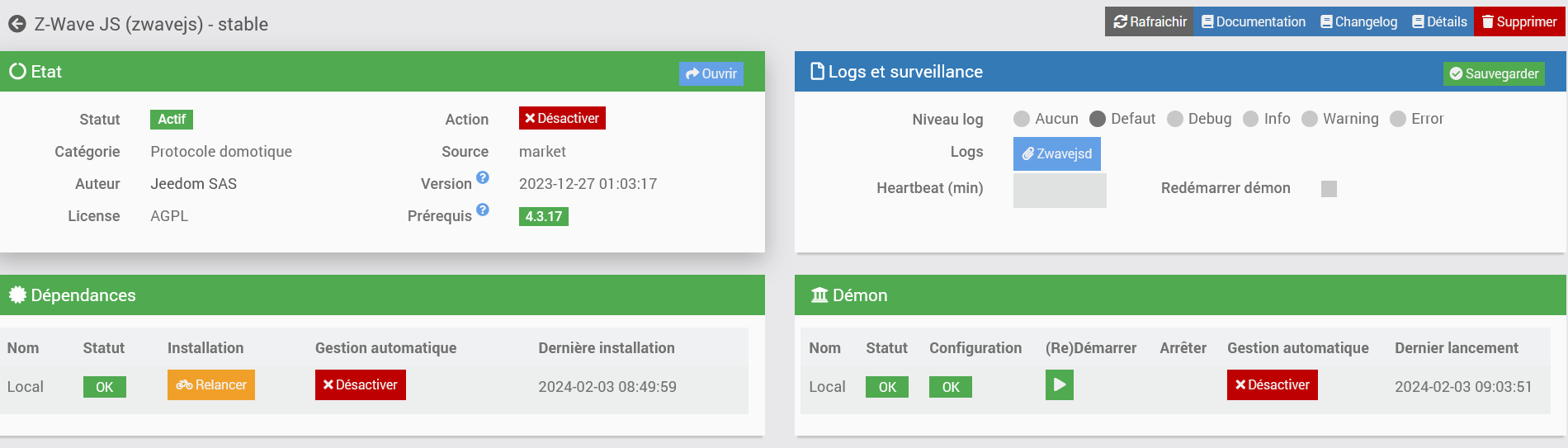
Task: Click the Rafraichir button
Action: (1150, 21)
